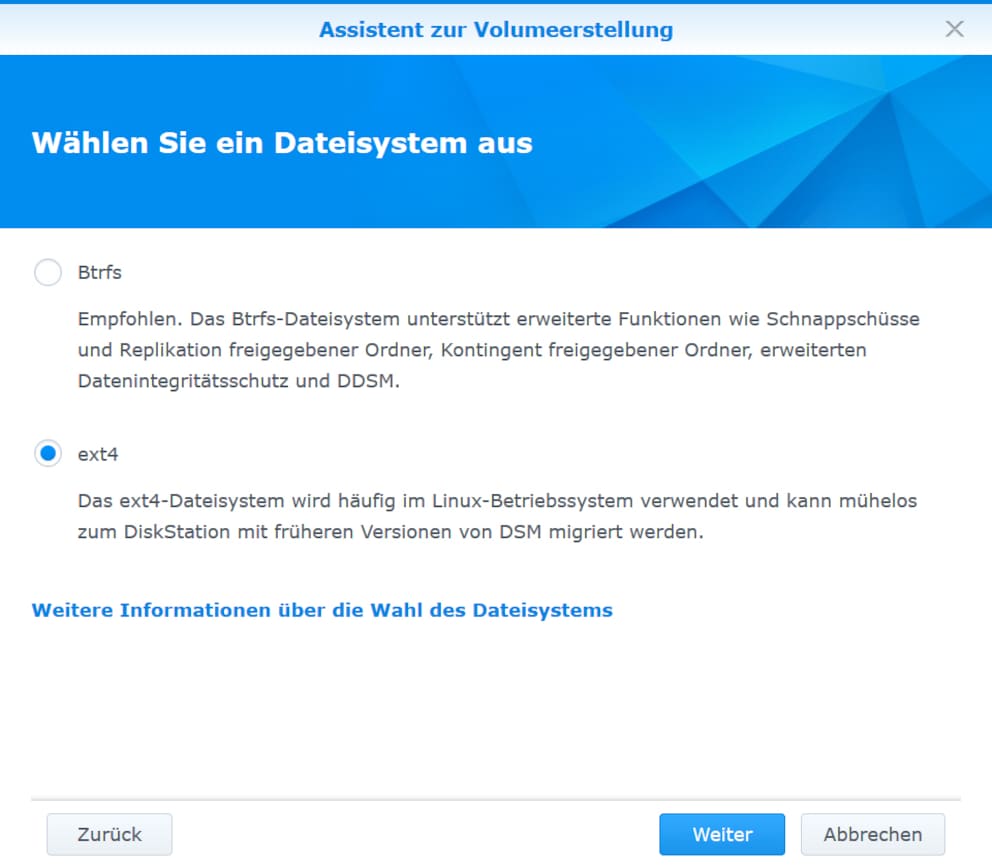Screen dimensions: 992x868
Task: Go back with the Zurück button
Action: point(109,834)
